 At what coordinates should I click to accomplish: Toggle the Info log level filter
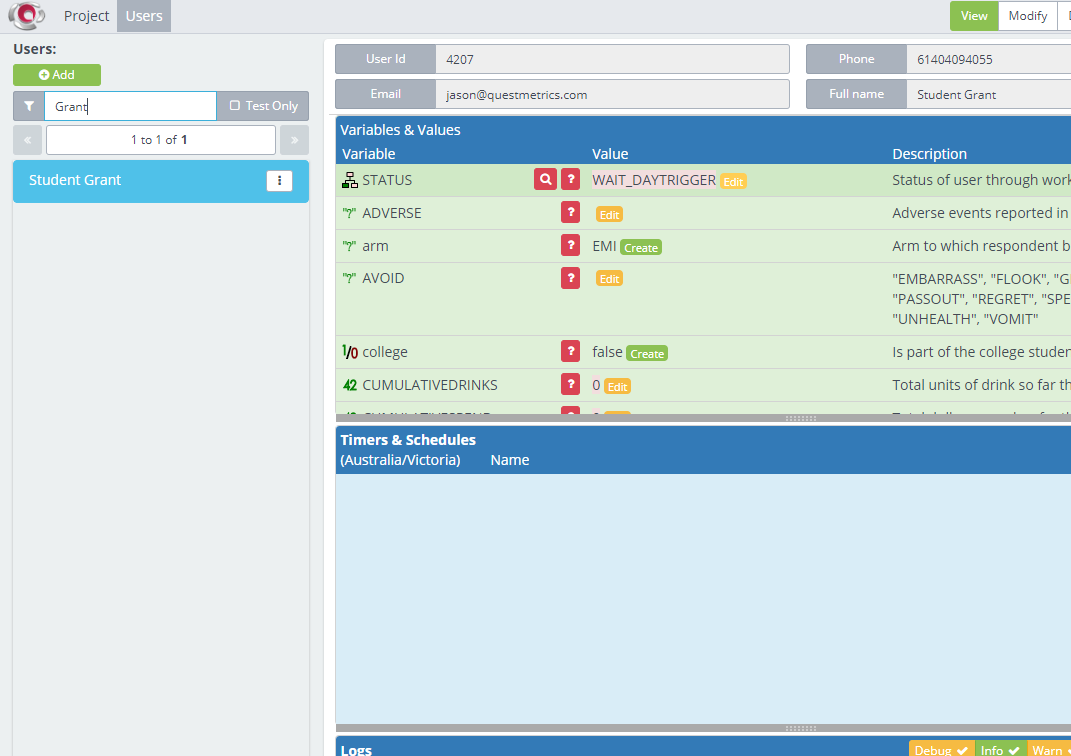coord(1001,750)
